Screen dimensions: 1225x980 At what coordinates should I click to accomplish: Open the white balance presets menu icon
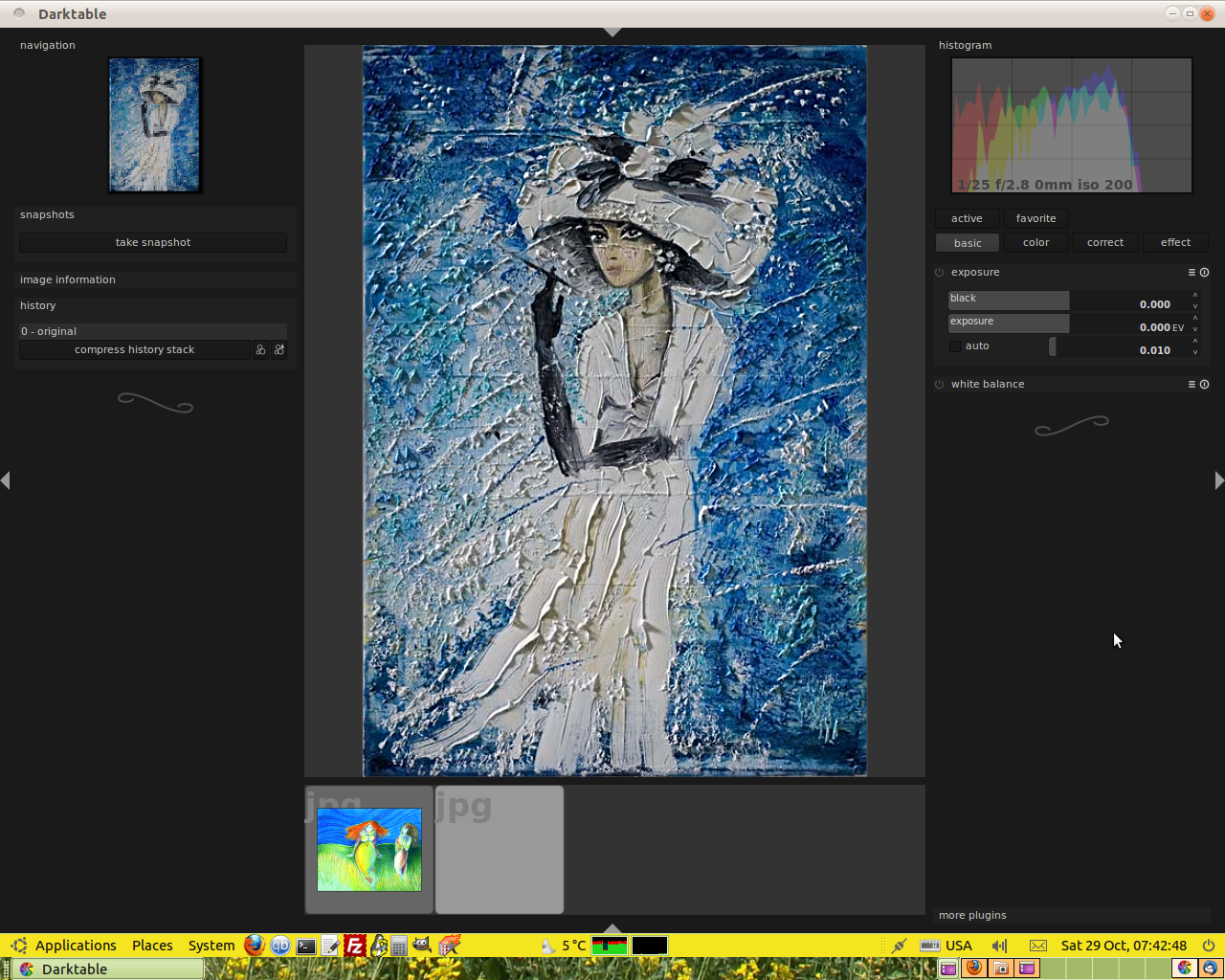coord(1192,385)
